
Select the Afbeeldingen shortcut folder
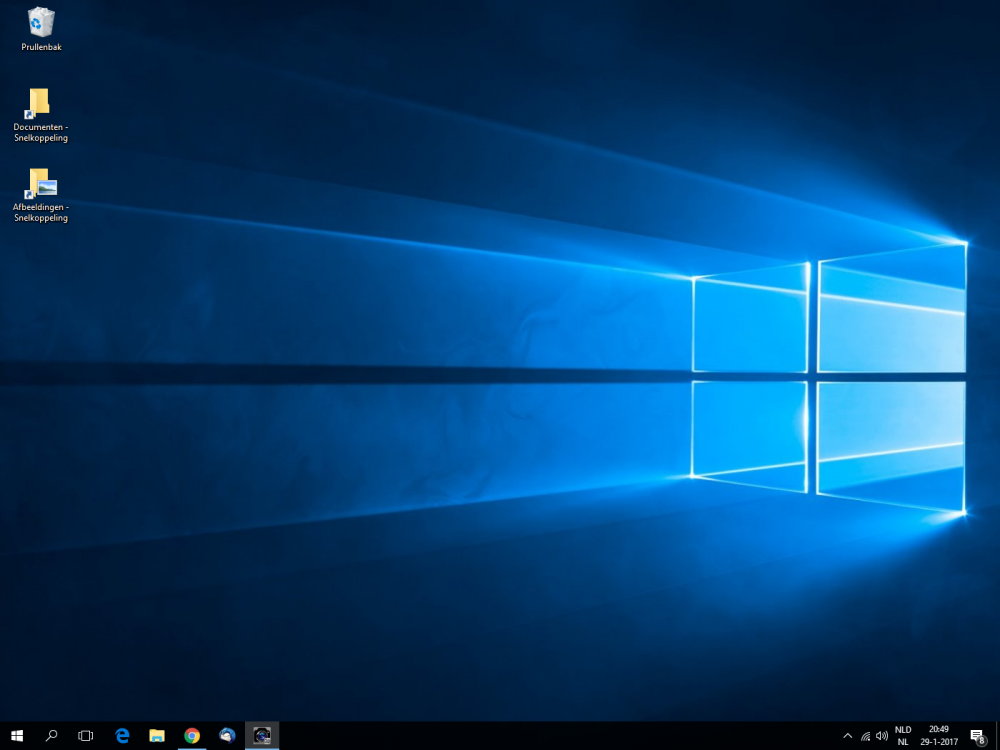point(41,184)
